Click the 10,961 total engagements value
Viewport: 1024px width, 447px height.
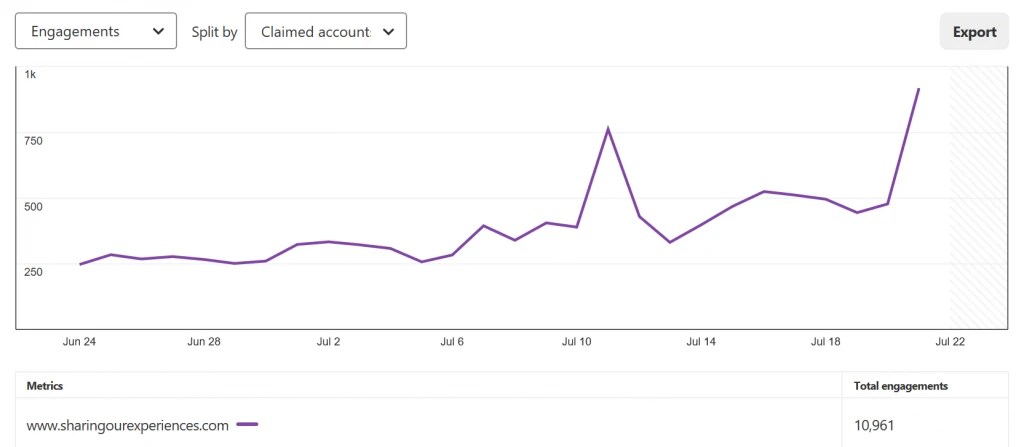[874, 425]
